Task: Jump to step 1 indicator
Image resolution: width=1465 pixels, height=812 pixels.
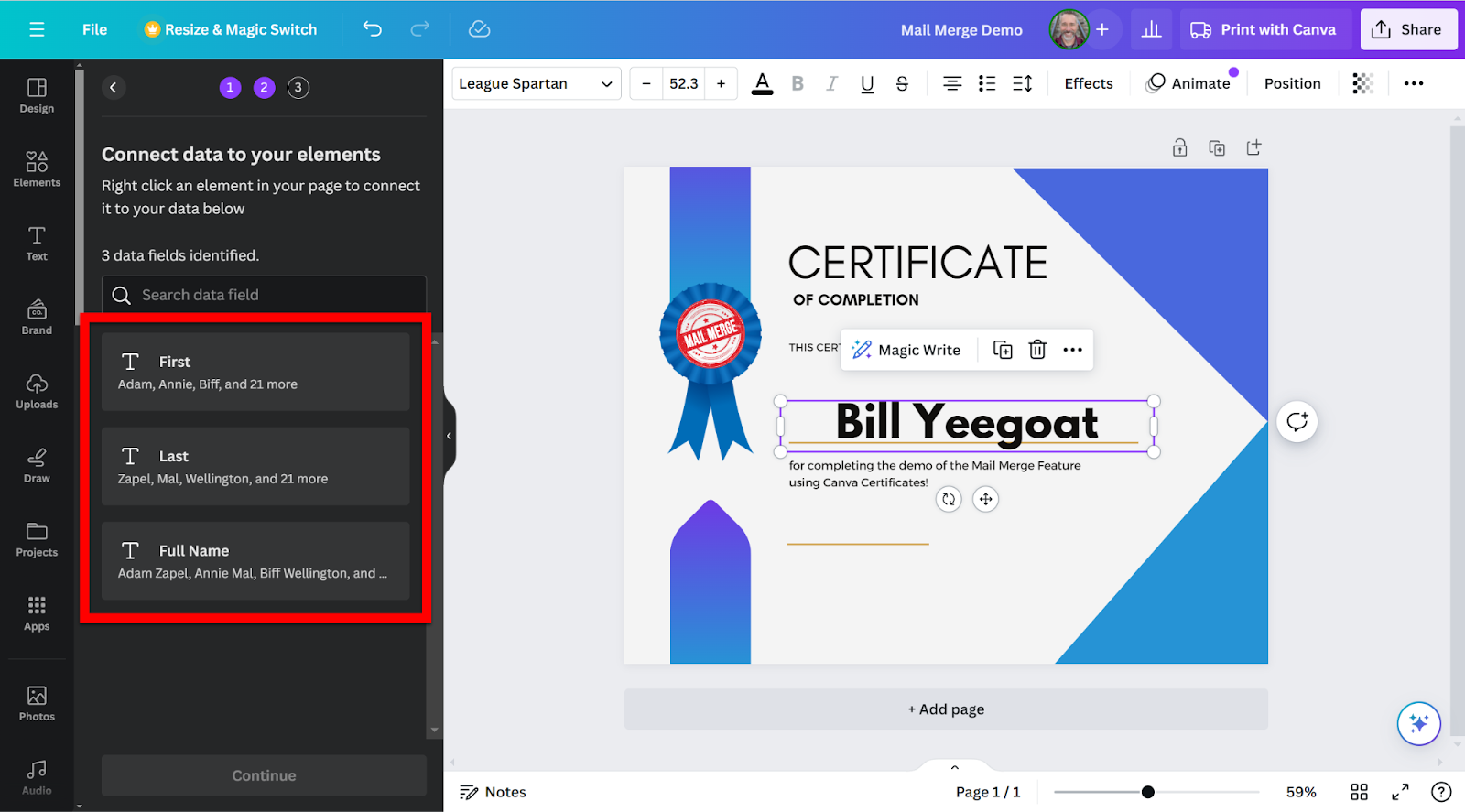Action: [230, 88]
